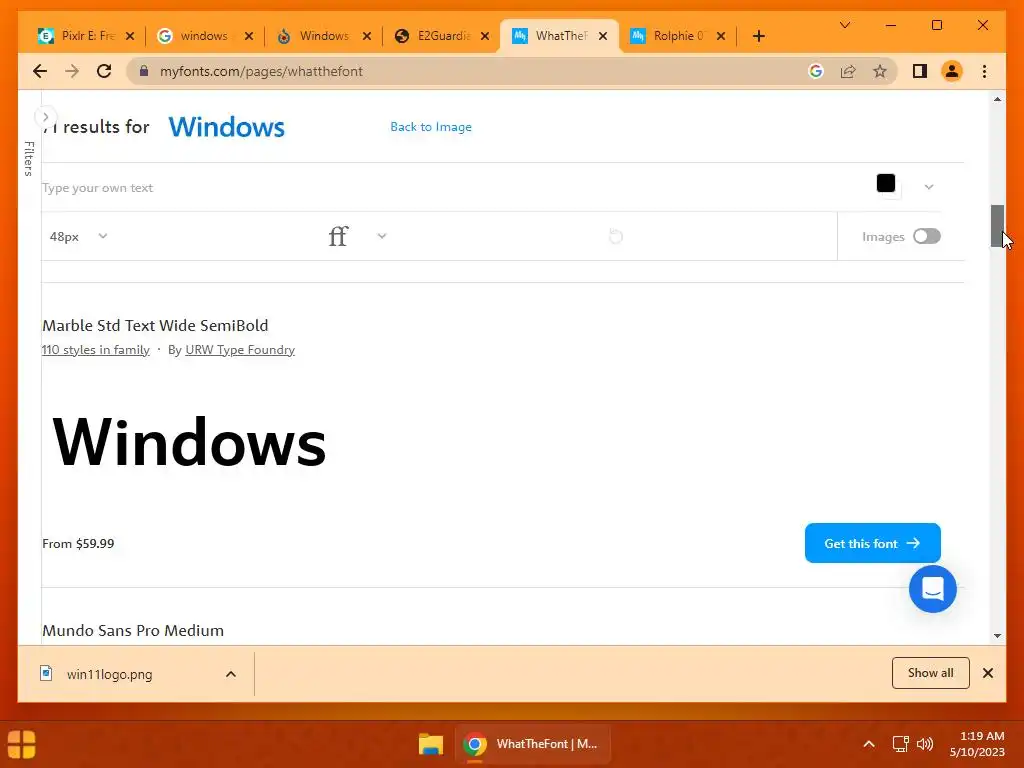Expand win11logo.png download options chevron
This screenshot has height=768, width=1024.
click(231, 674)
